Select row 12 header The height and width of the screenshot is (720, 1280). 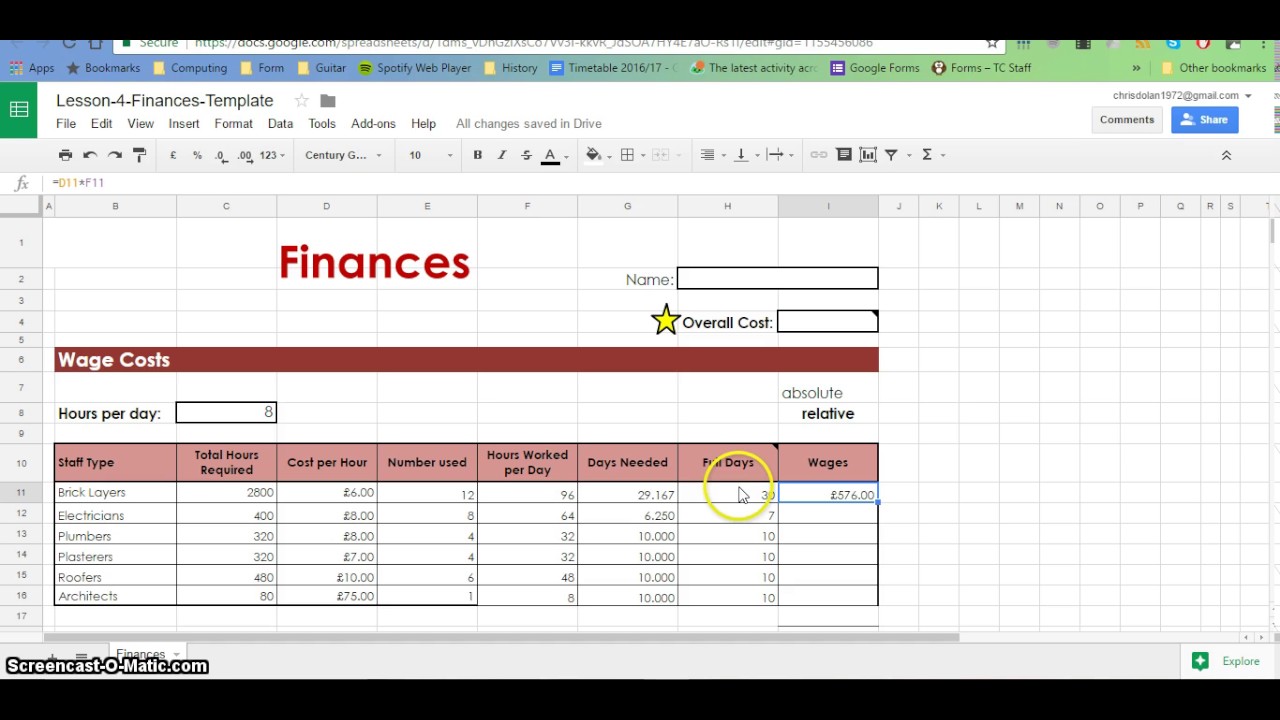[x=22, y=515]
